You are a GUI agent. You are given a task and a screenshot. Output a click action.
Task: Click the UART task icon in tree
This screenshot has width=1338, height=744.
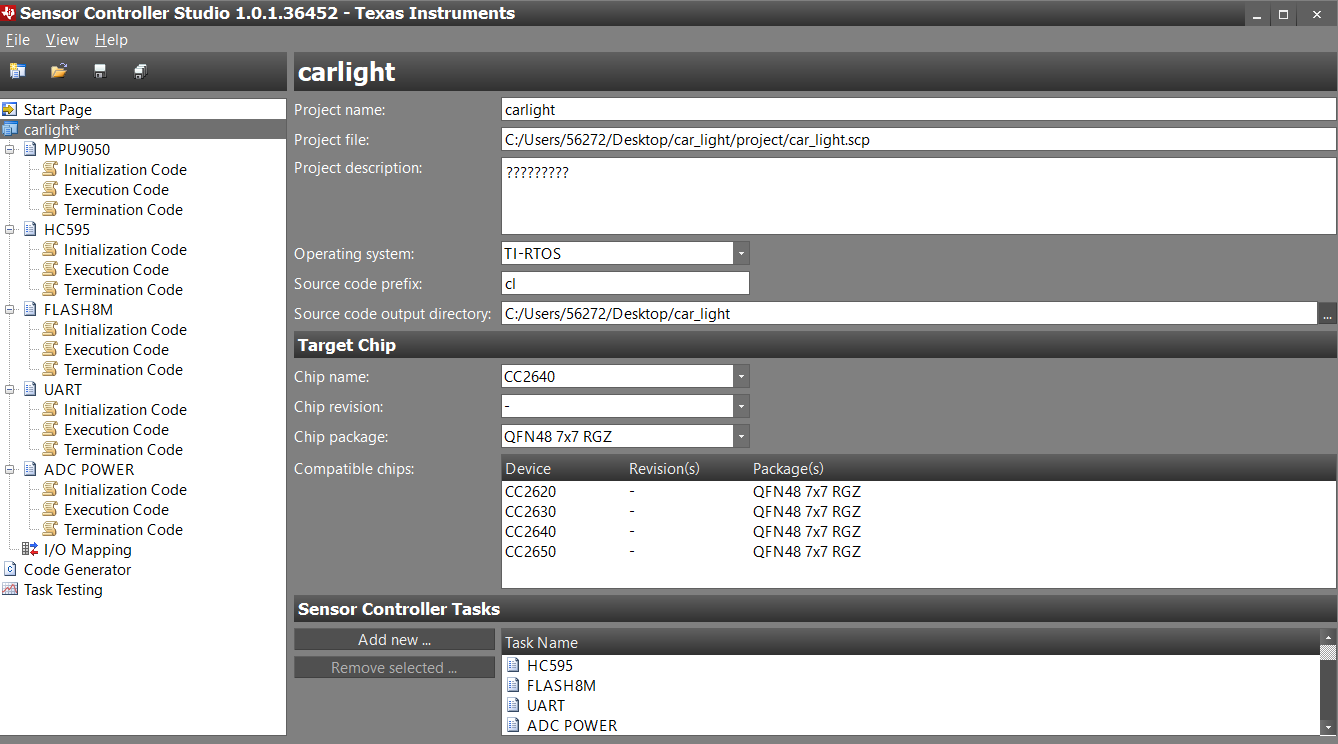(30, 389)
